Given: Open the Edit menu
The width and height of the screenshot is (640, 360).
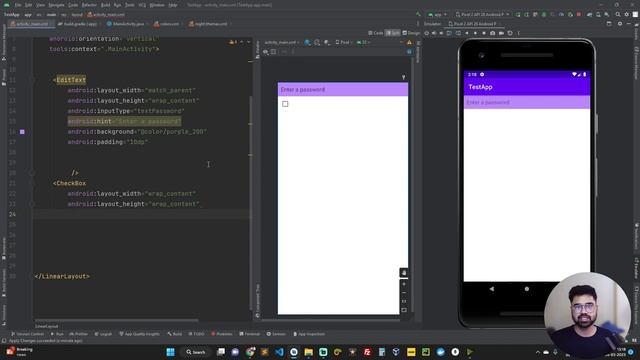Looking at the screenshot, I should (x=28, y=5).
